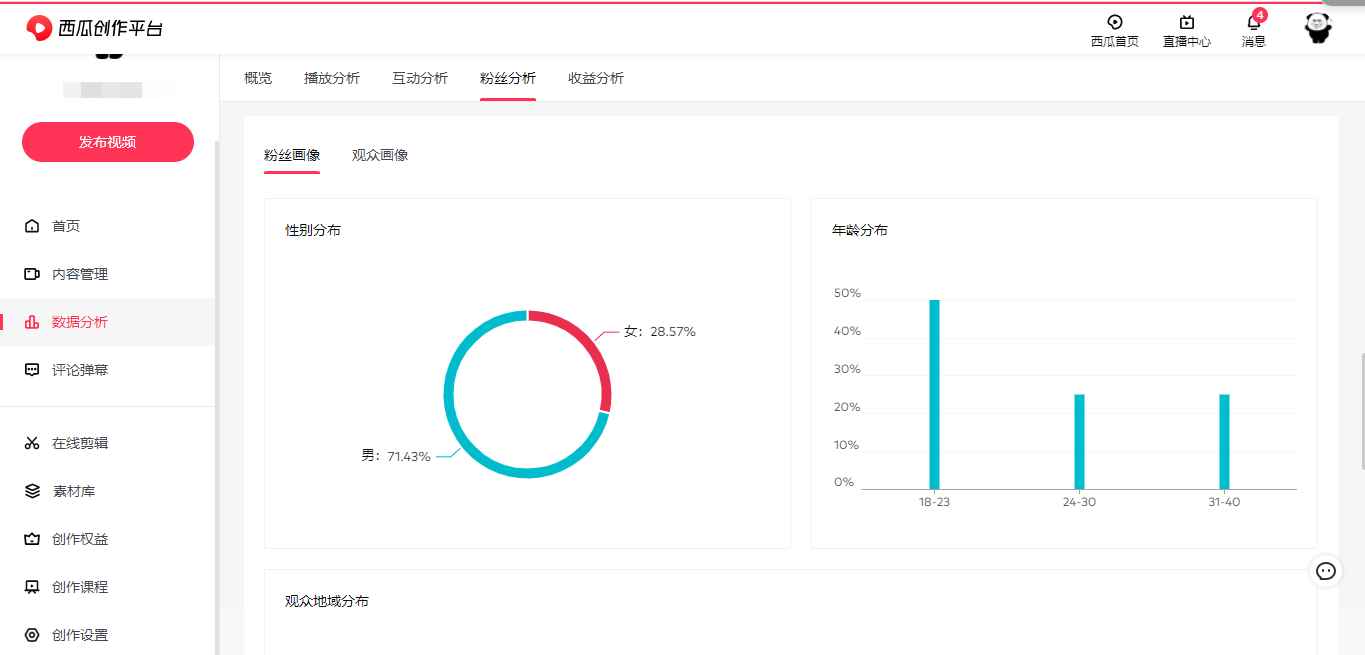Click the 50% axis label
Image resolution: width=1365 pixels, height=655 pixels.
(x=847, y=293)
